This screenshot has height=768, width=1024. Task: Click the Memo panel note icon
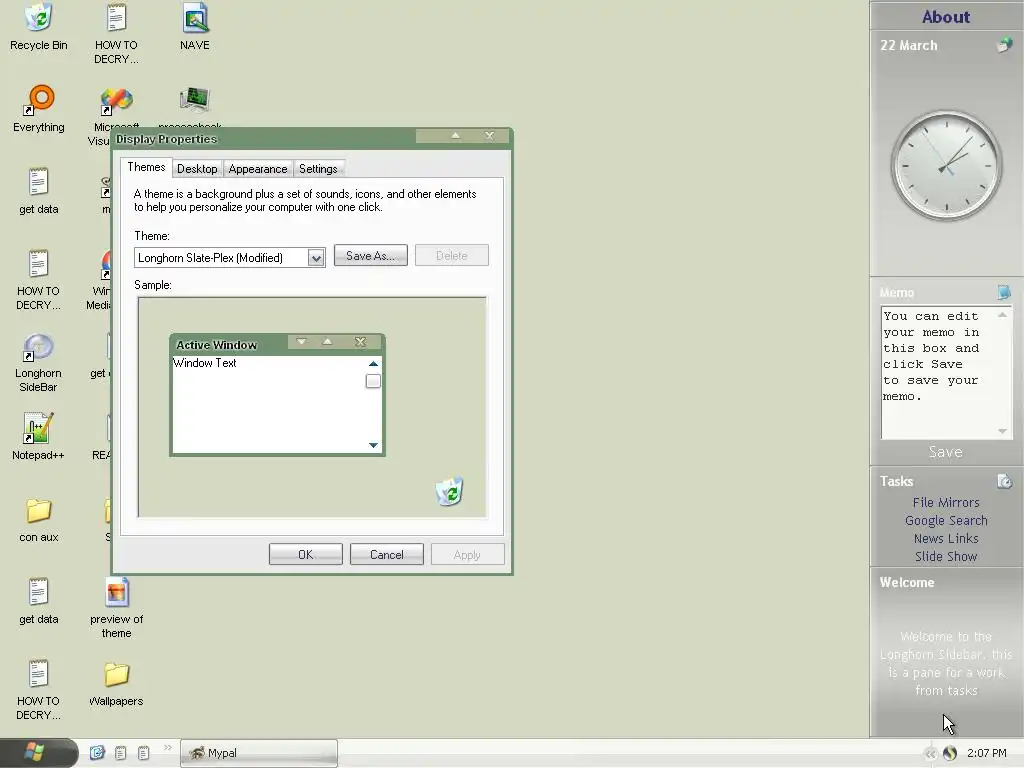coord(1004,292)
